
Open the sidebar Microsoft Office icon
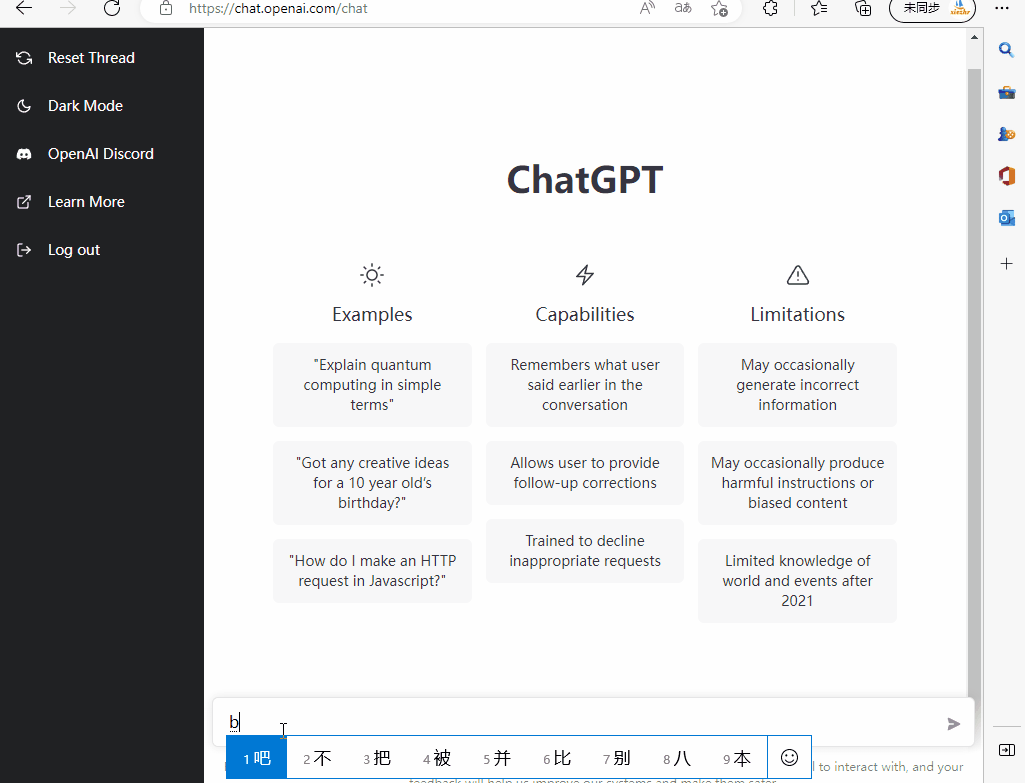[x=1006, y=176]
